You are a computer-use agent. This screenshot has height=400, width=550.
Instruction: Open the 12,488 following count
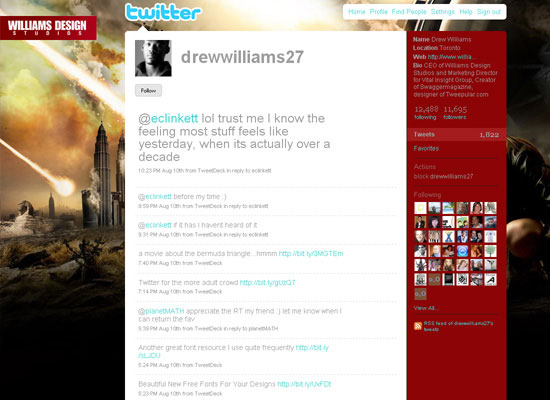[426, 112]
